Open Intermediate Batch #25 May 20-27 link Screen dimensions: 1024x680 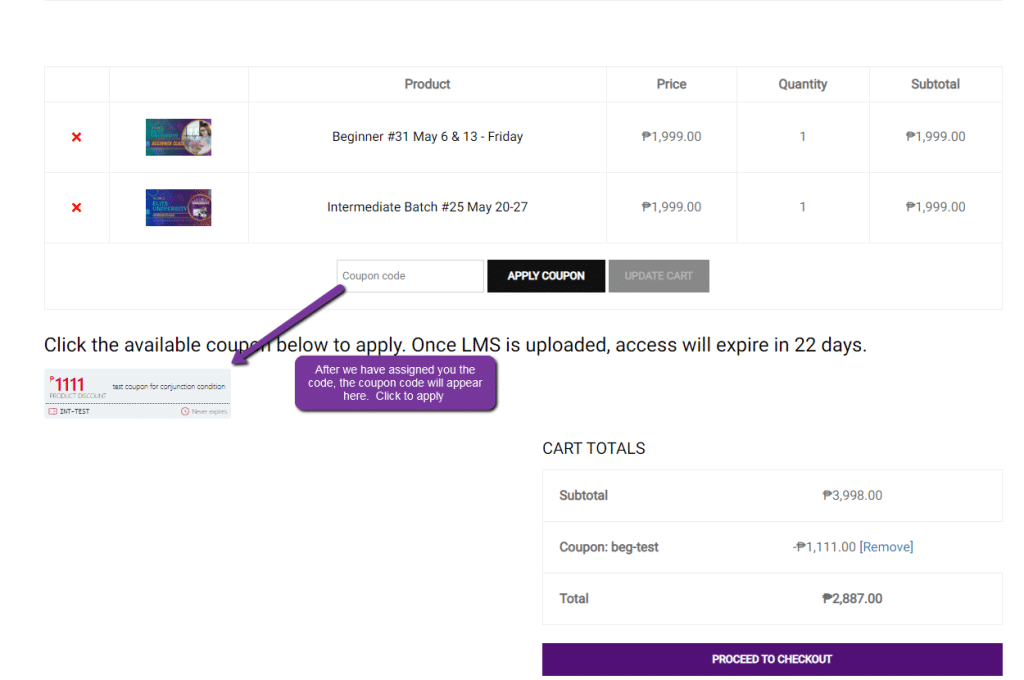(x=427, y=207)
